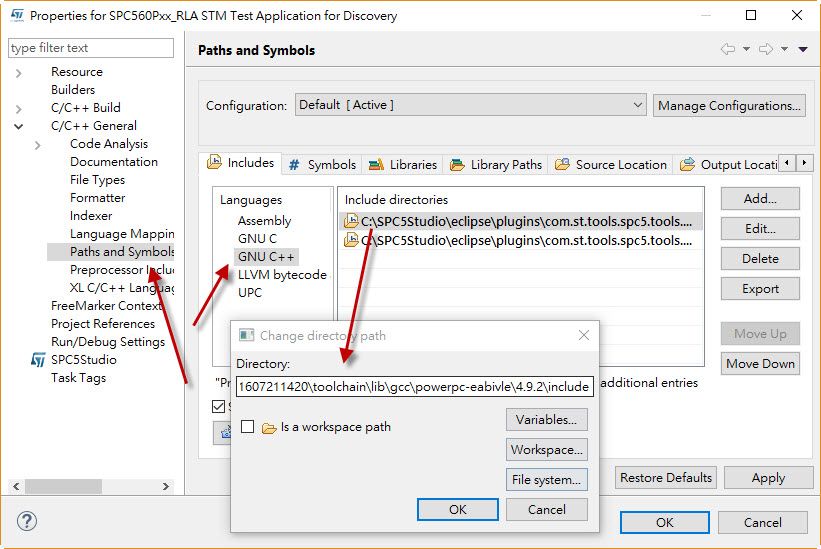Image resolution: width=821 pixels, height=549 pixels.
Task: Click the Export button
Action: (760, 289)
